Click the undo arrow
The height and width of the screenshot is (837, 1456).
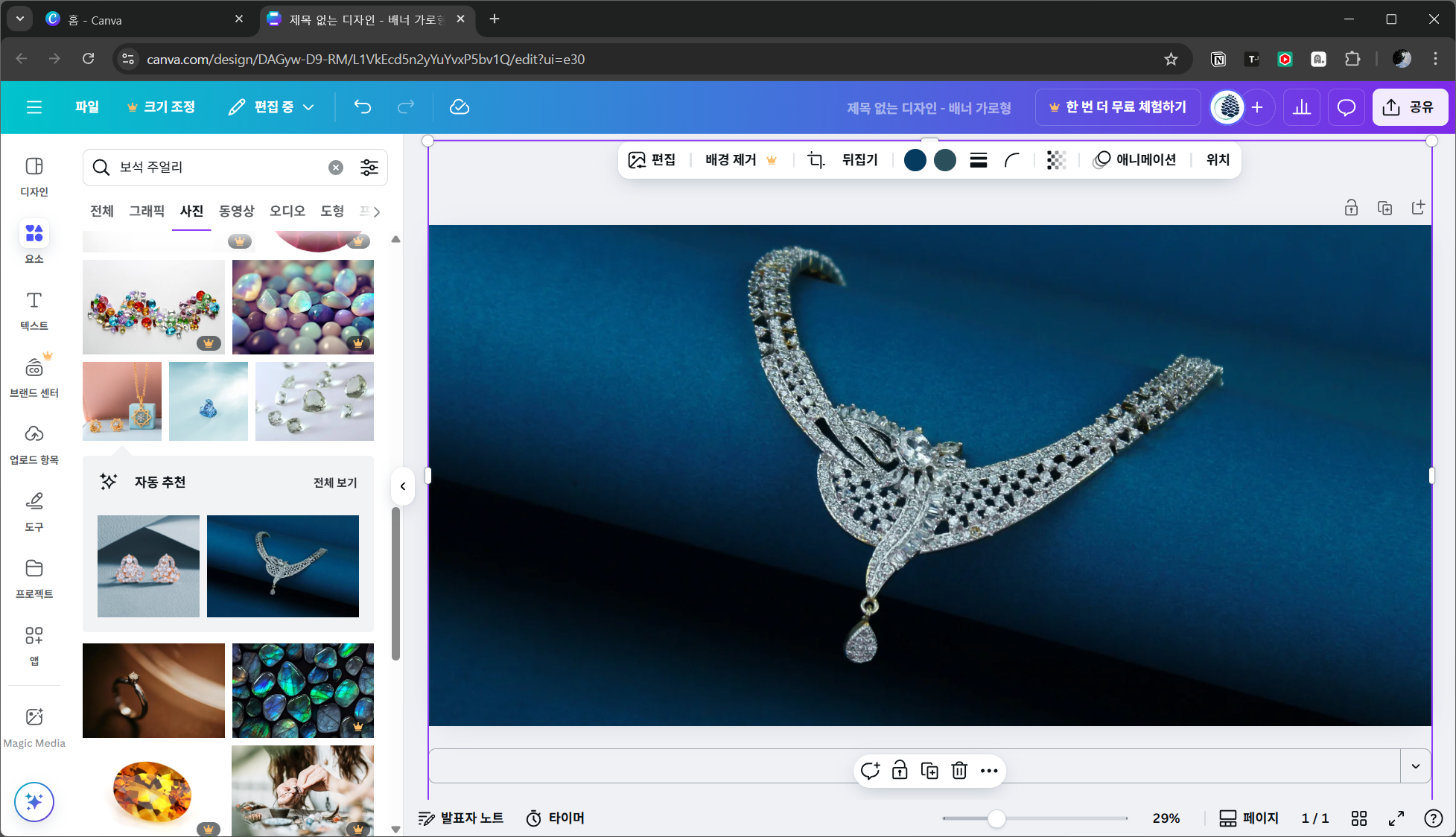[363, 107]
